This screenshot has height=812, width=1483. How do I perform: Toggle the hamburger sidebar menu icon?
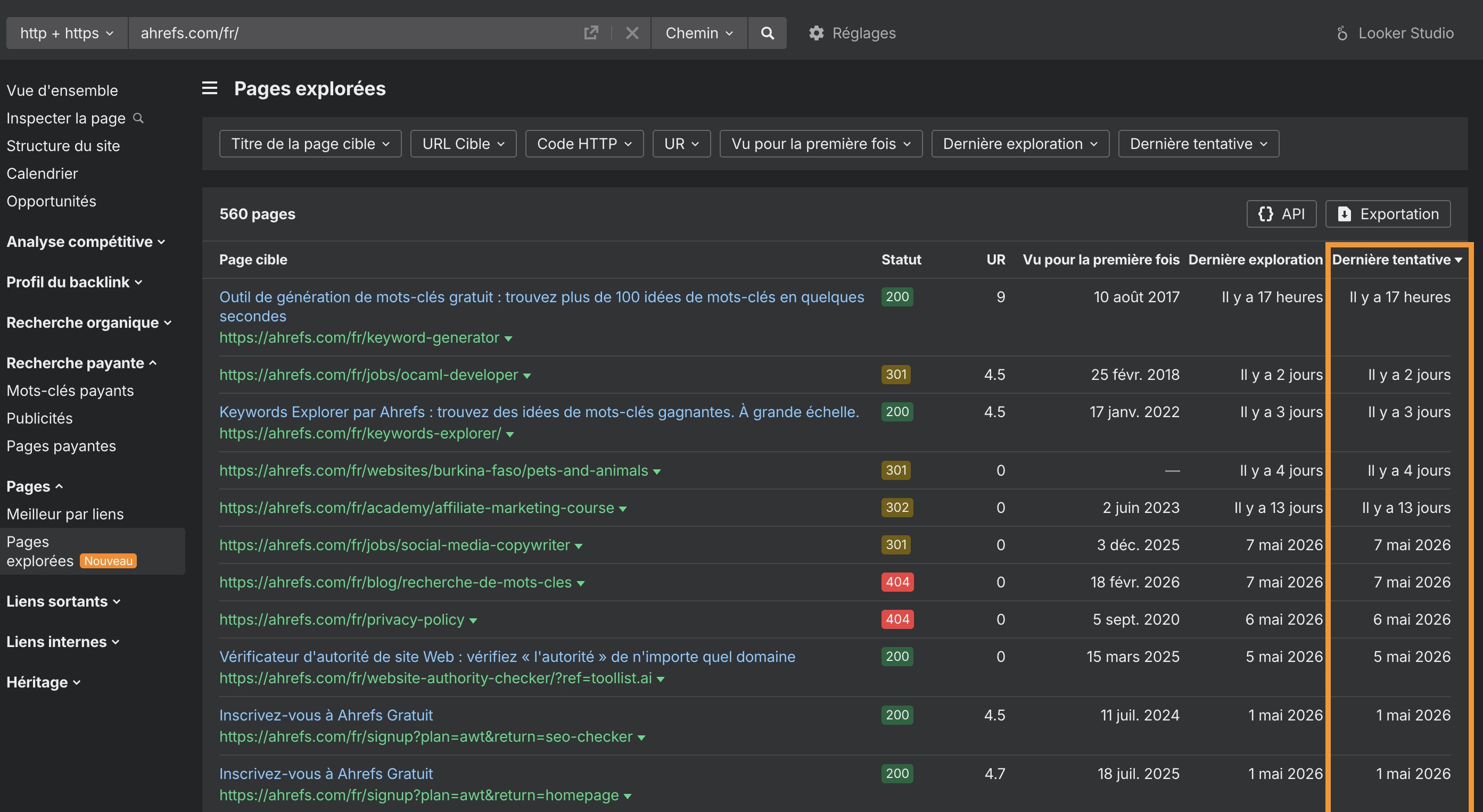pos(210,88)
